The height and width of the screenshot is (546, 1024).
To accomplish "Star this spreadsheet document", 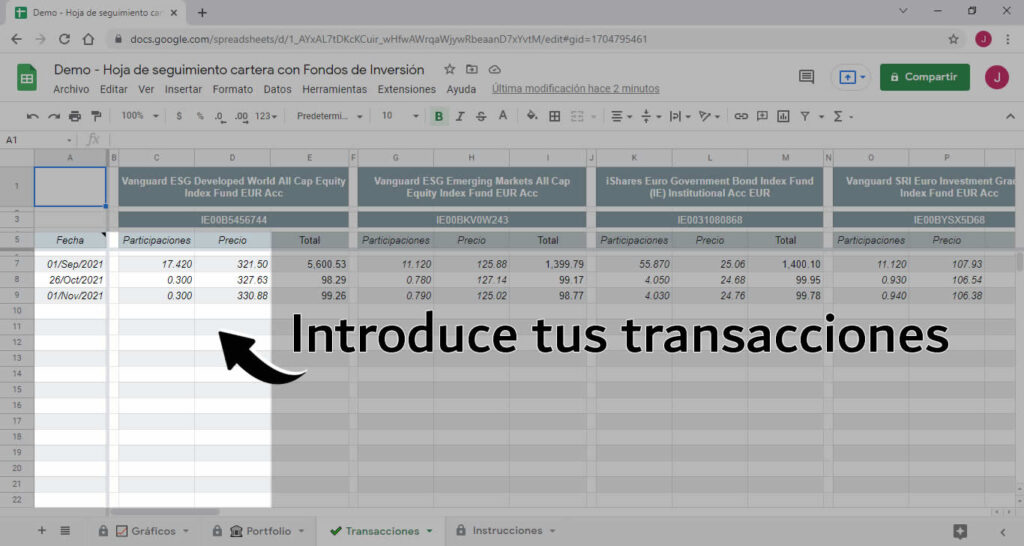I will tap(449, 69).
